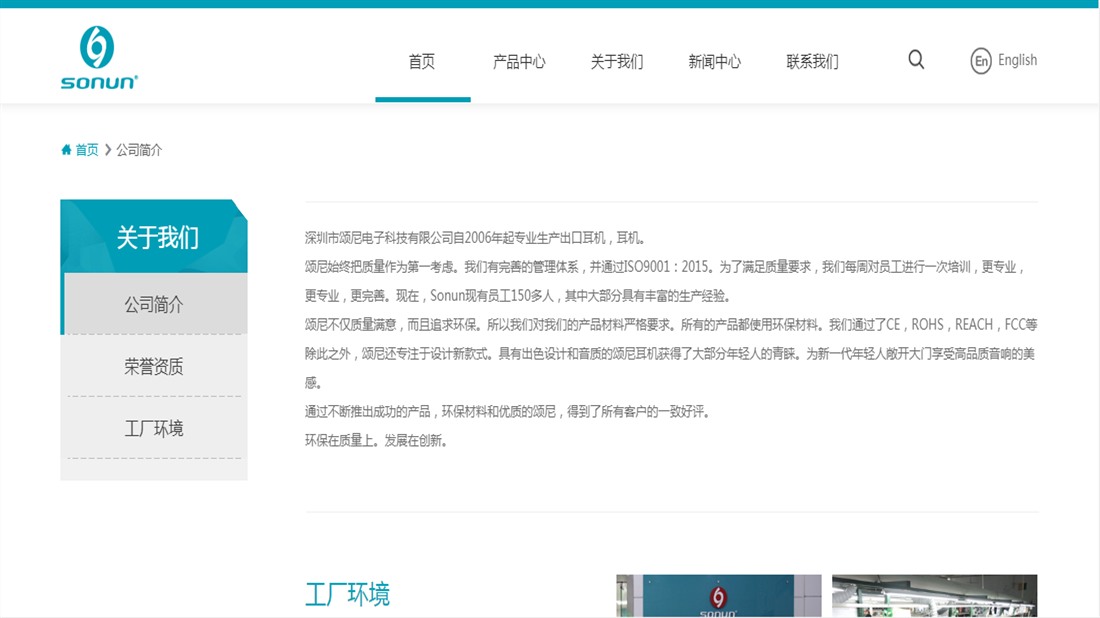Switch site language to English
The width and height of the screenshot is (1100, 618).
1017,60
